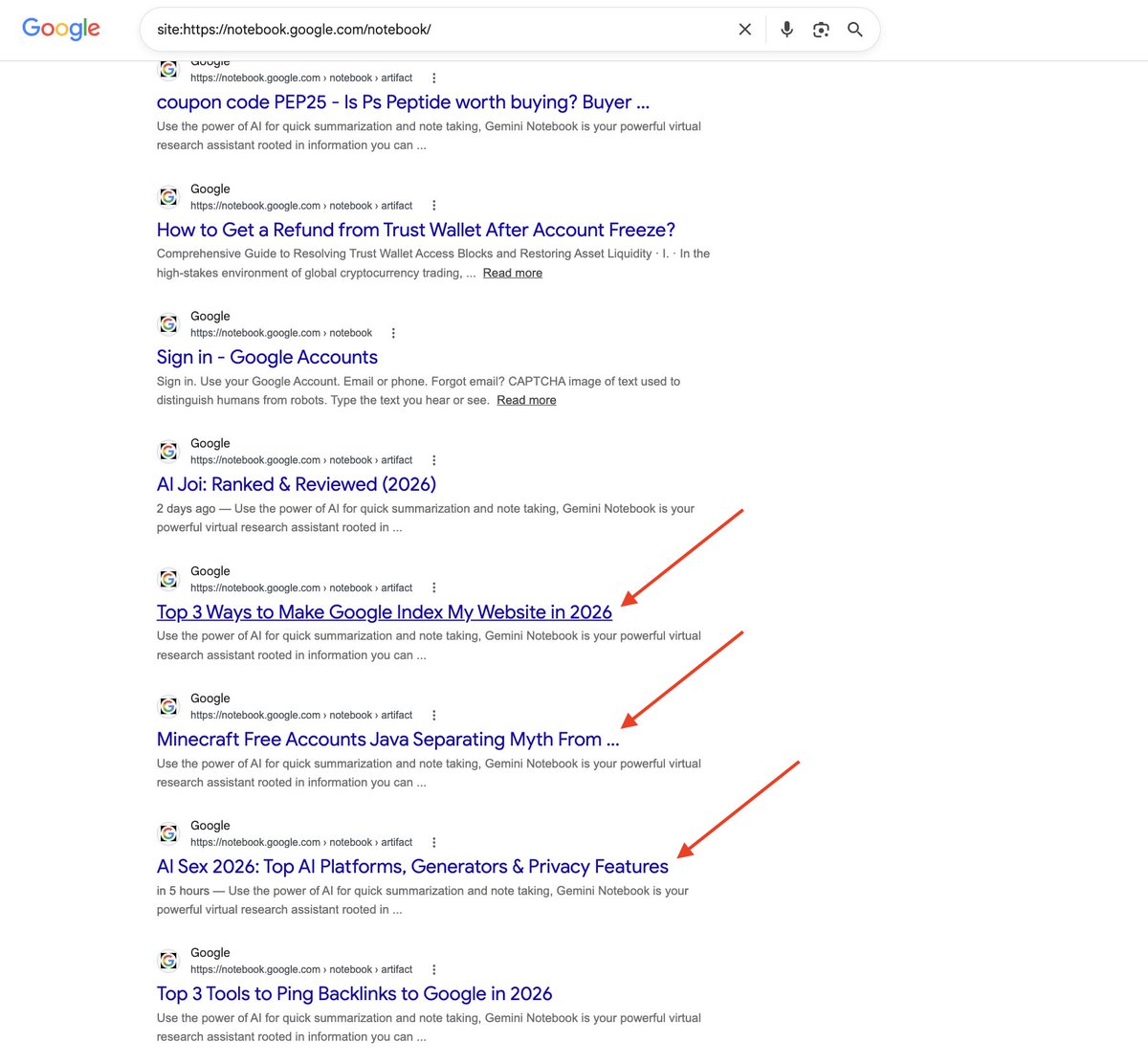Open Minecraft Free Accounts Java result

(x=387, y=740)
